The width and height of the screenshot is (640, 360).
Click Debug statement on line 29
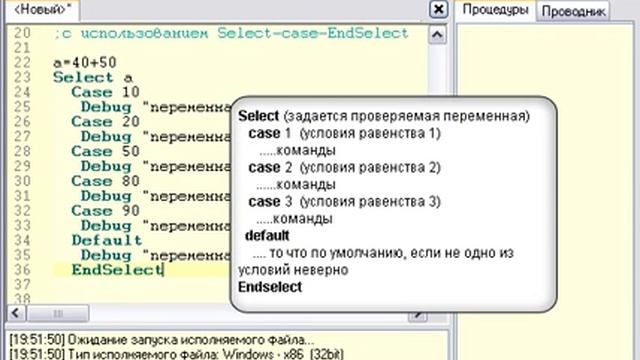point(156,167)
